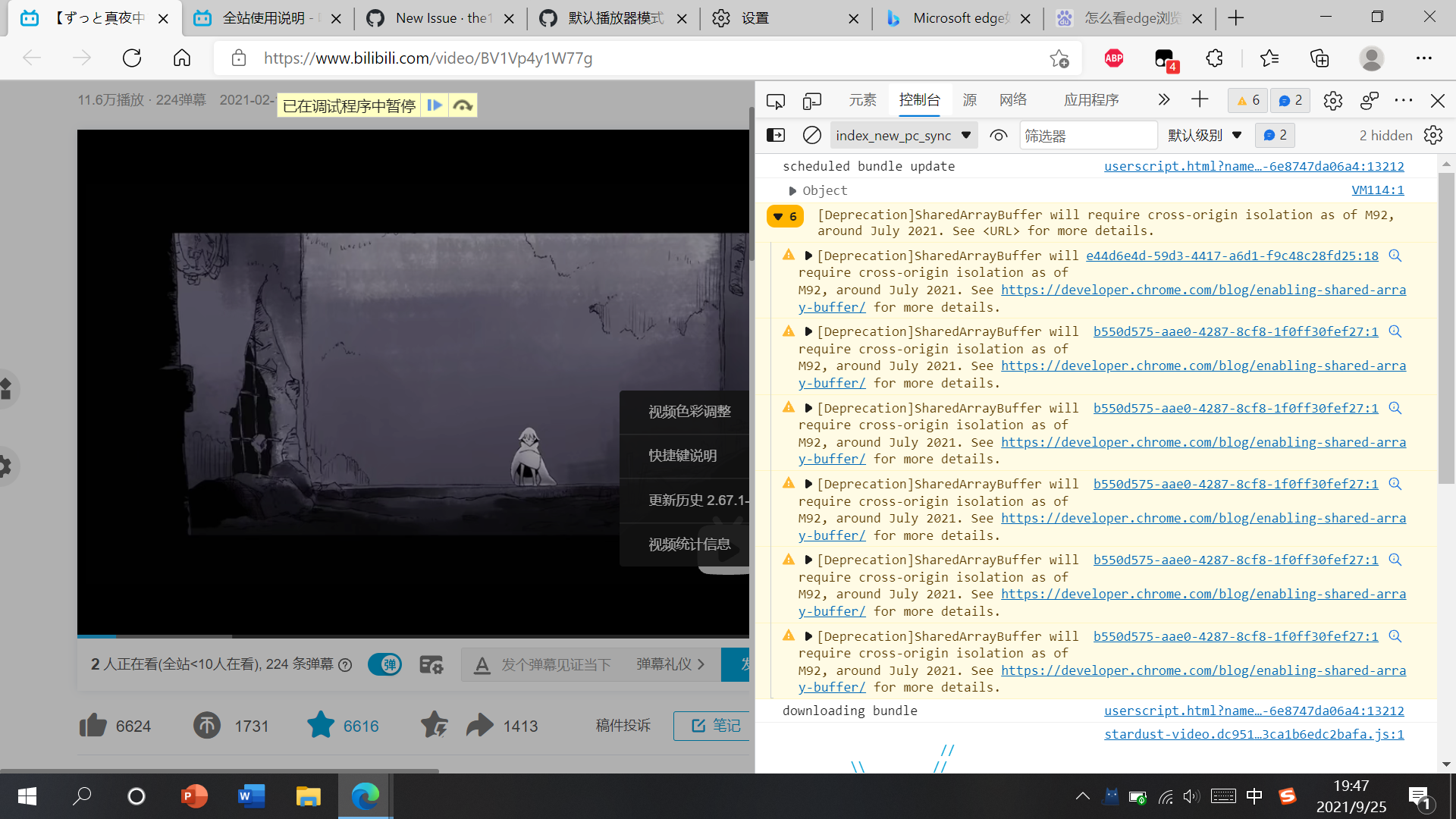Resume script execution in the paused debugger
The width and height of the screenshot is (1456, 819).
click(x=435, y=105)
